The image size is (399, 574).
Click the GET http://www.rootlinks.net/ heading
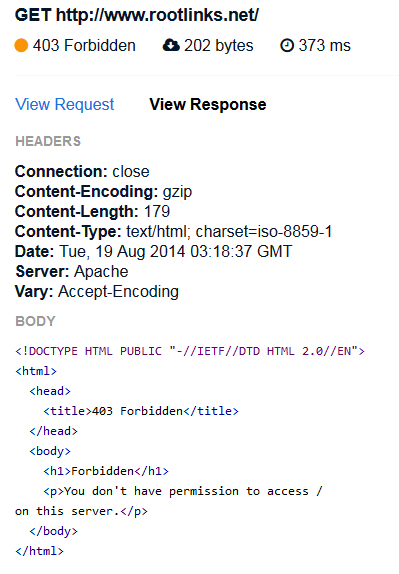click(x=137, y=15)
